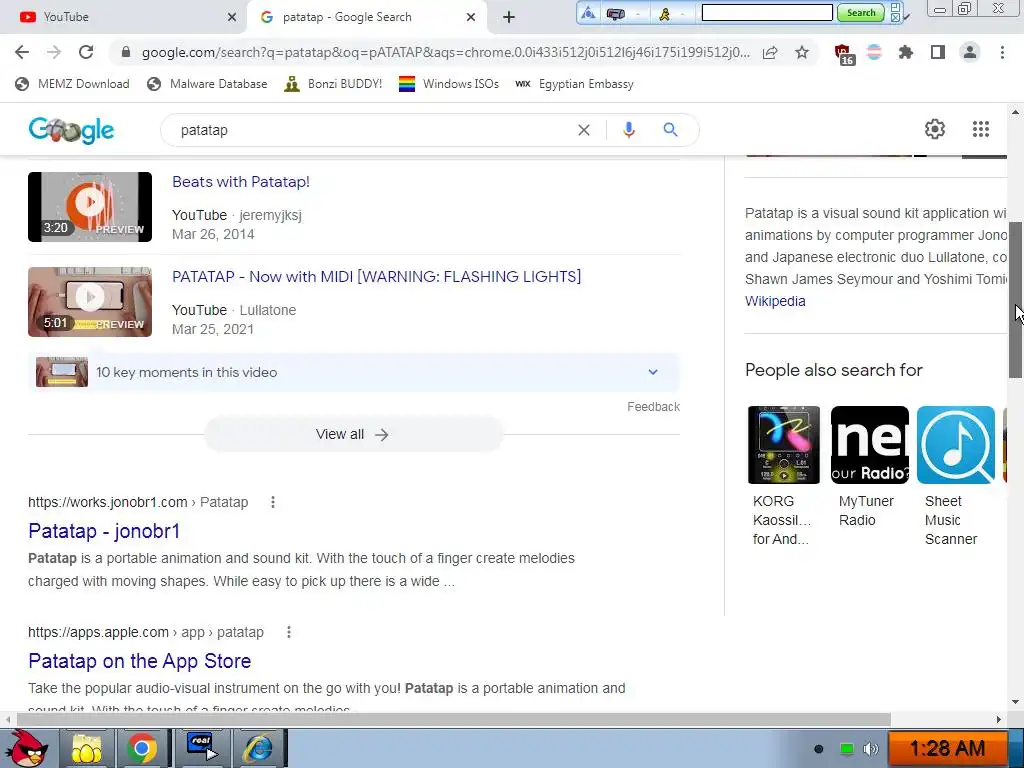Viewport: 1024px width, 768px height.
Task: Open Chrome's three-dot menu
Action: click(x=1002, y=52)
